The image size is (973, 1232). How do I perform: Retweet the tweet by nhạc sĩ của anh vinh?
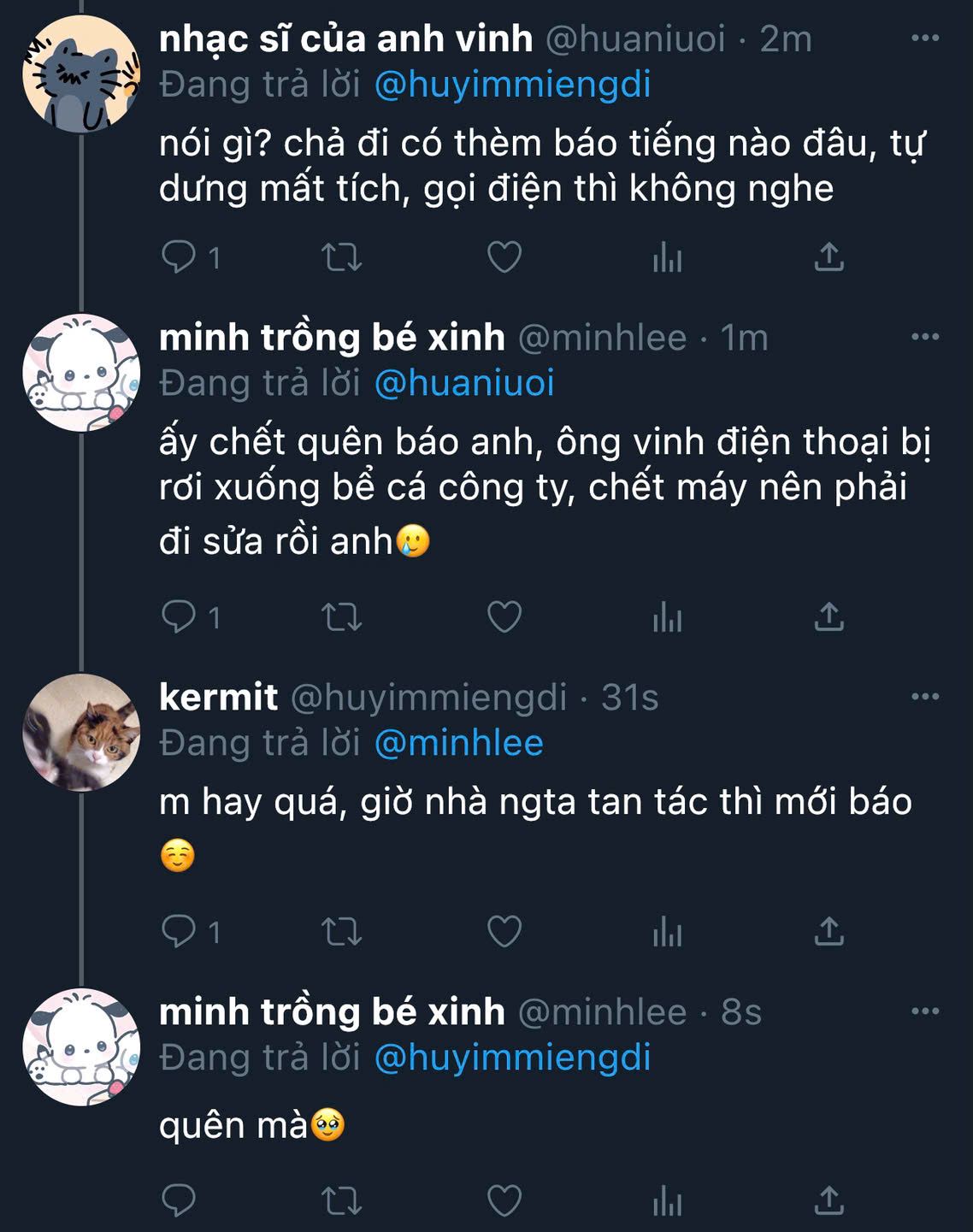(x=341, y=256)
